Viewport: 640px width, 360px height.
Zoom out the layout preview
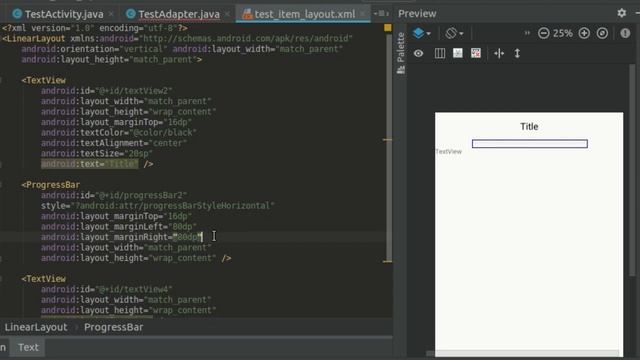tap(543, 33)
